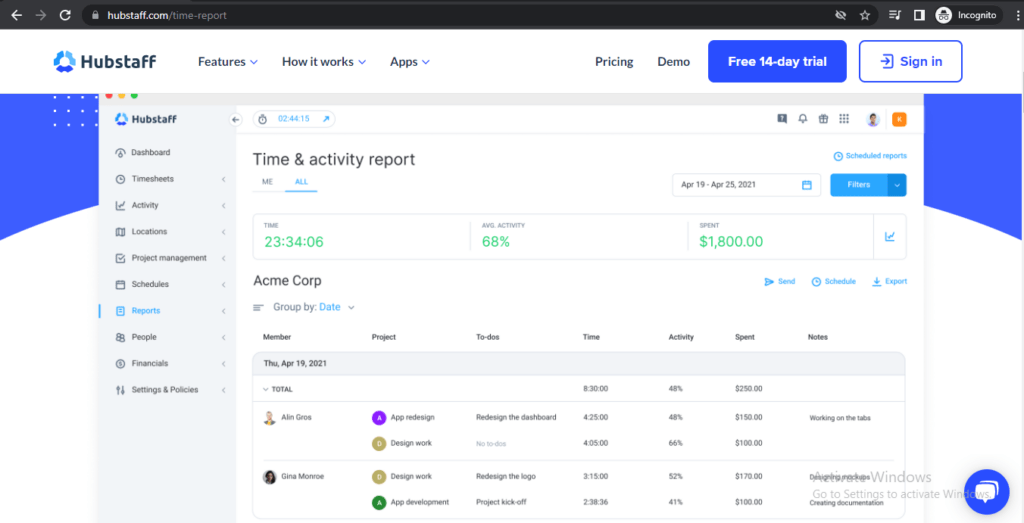Open the Features dropdown menu
The height and width of the screenshot is (523, 1024).
(x=228, y=62)
